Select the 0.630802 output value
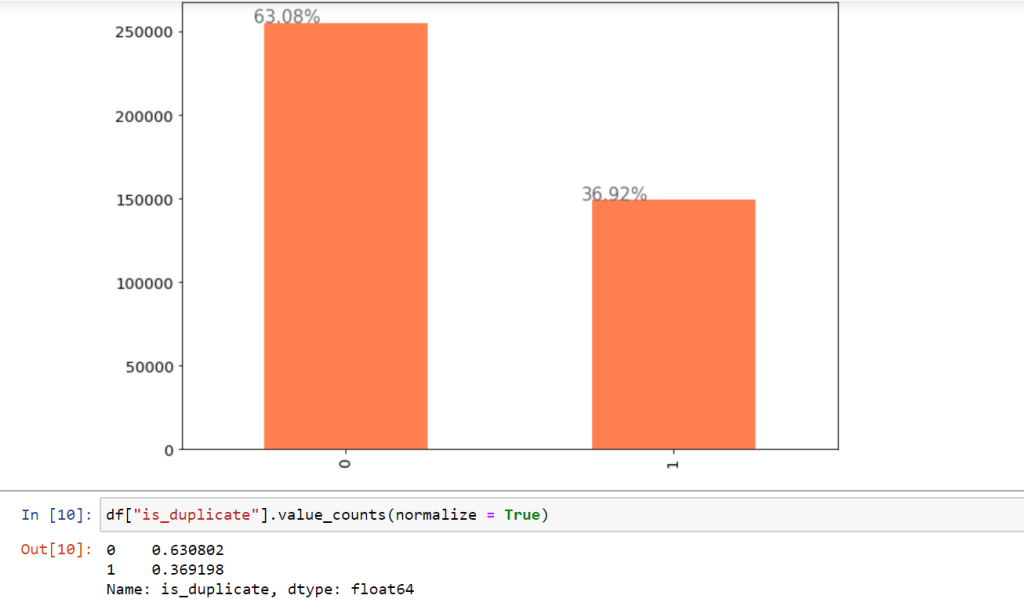Viewport: 1024px width, 606px height. [x=188, y=550]
